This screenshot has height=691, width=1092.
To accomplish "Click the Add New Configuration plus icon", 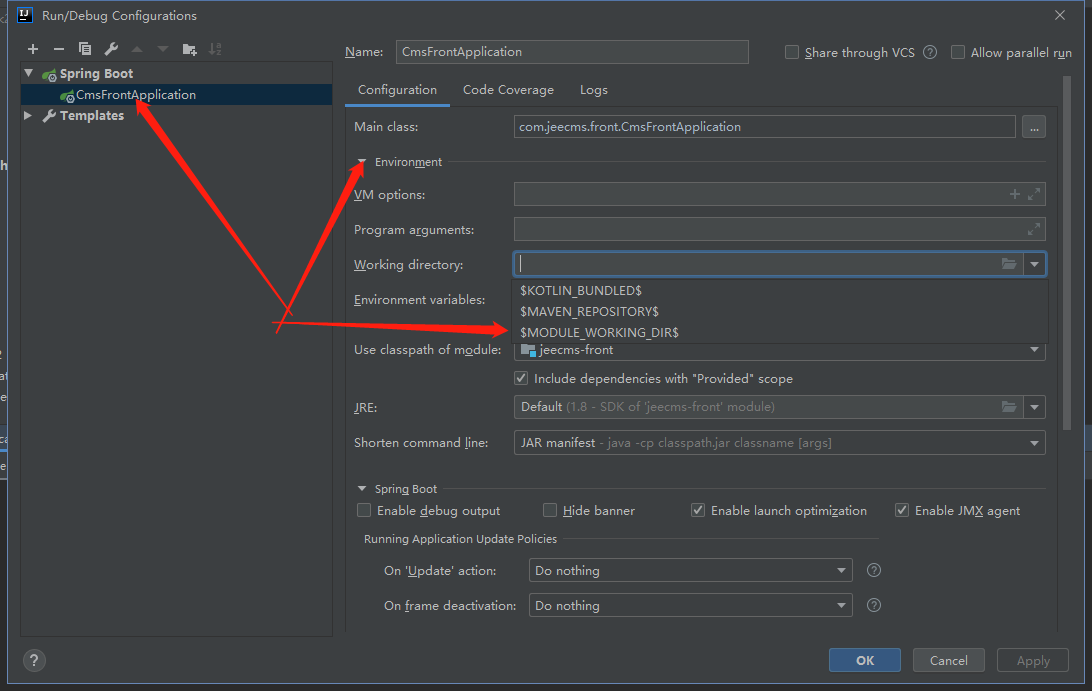I will click(x=33, y=49).
